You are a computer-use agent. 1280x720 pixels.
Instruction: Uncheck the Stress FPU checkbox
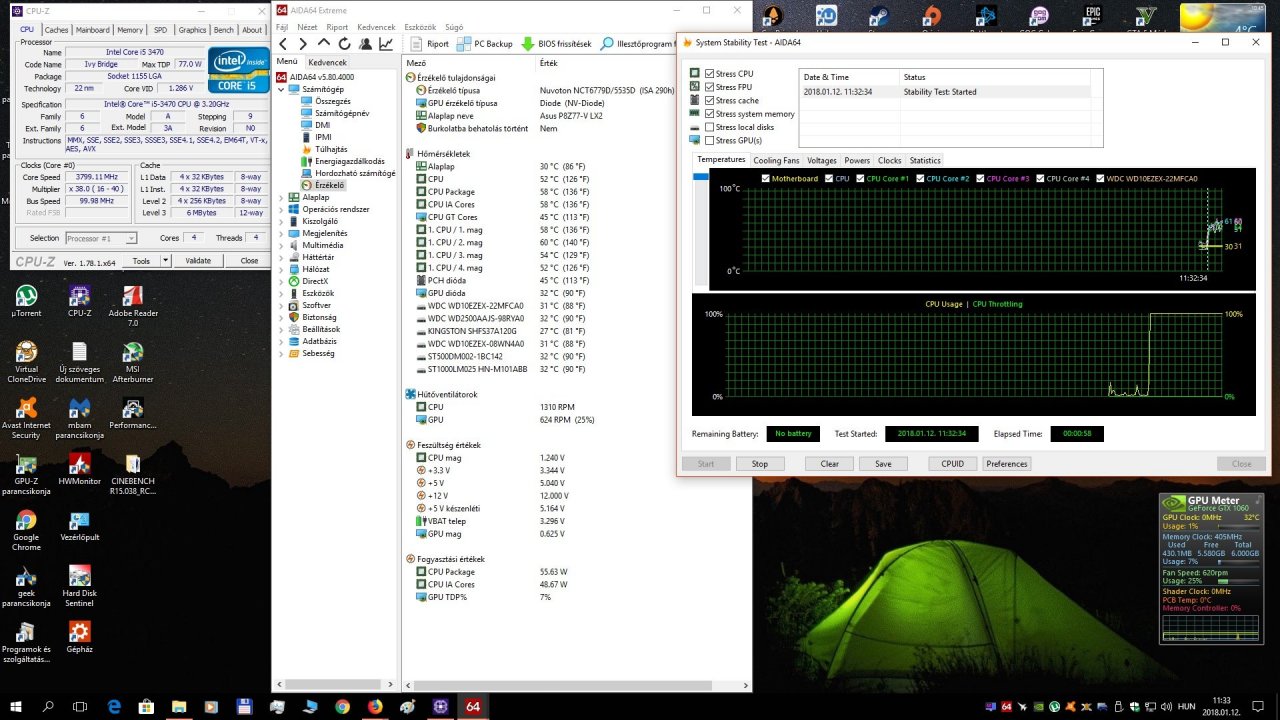(710, 87)
